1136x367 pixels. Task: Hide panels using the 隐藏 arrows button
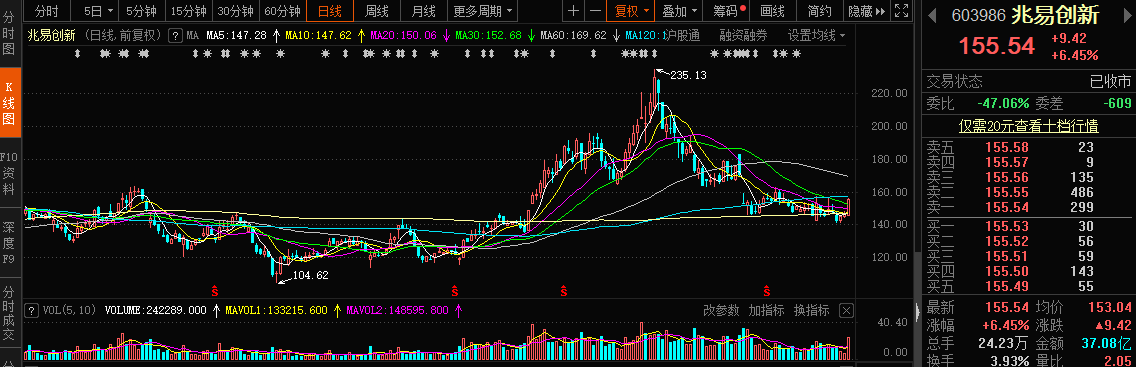click(x=866, y=11)
